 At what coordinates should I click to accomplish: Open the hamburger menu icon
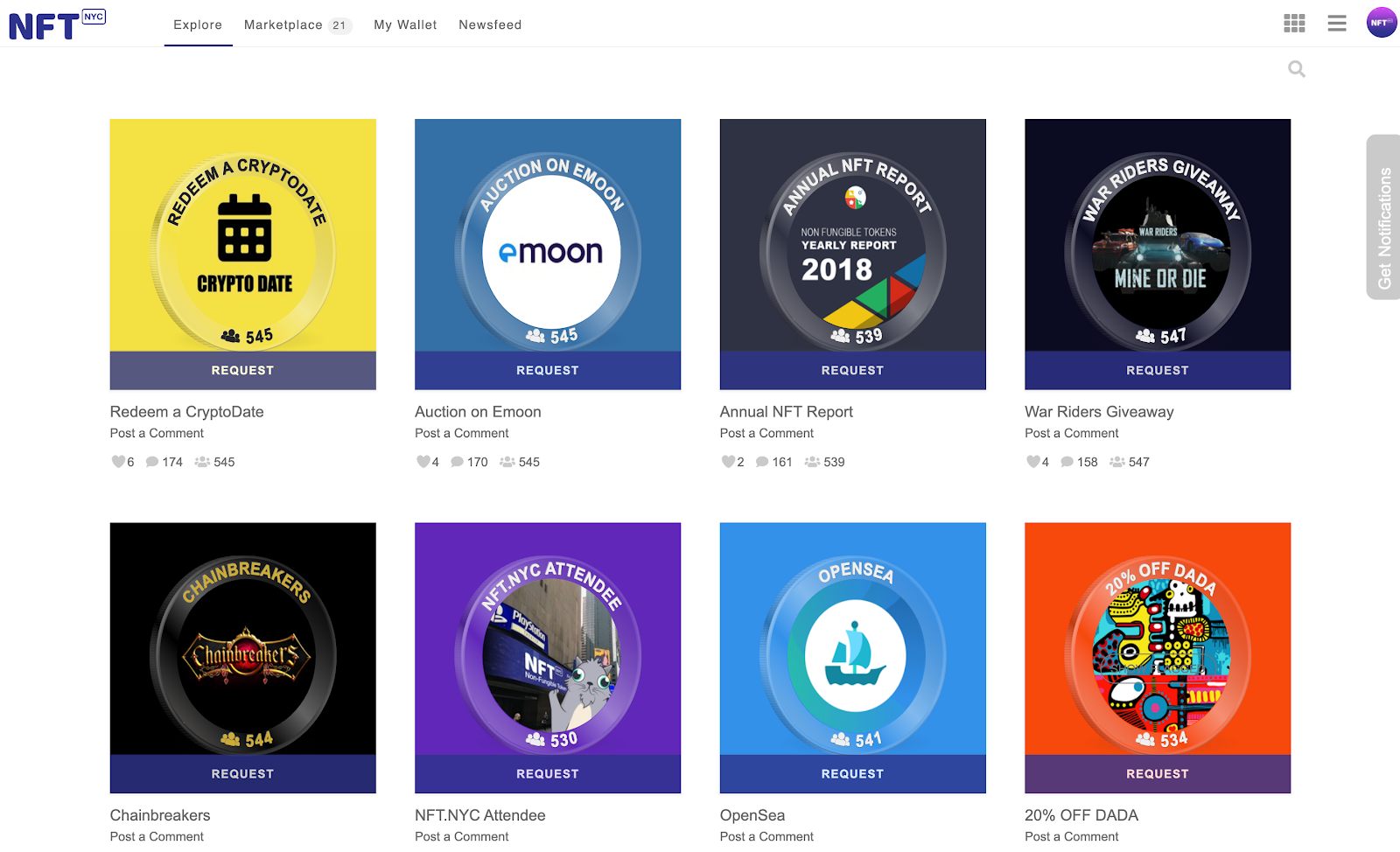coord(1337,24)
